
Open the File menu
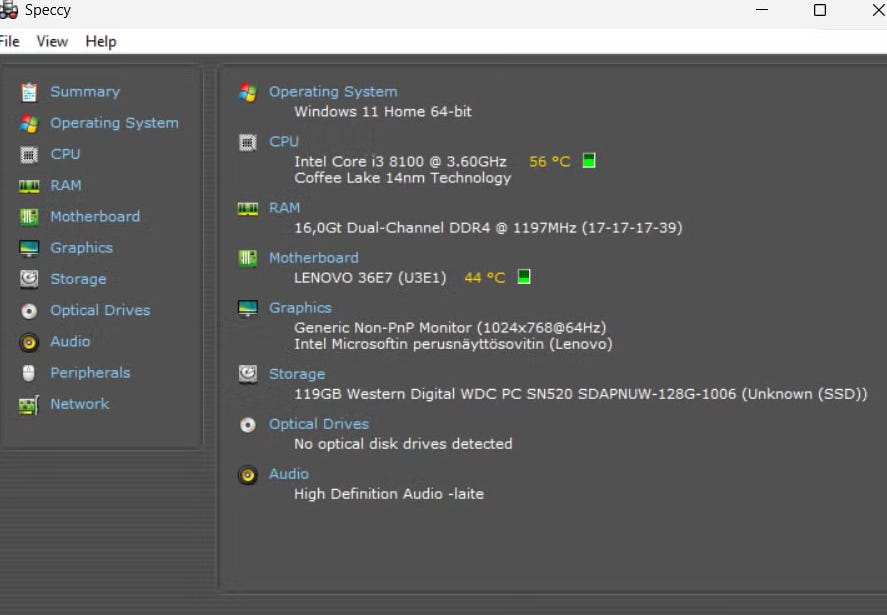[9, 41]
